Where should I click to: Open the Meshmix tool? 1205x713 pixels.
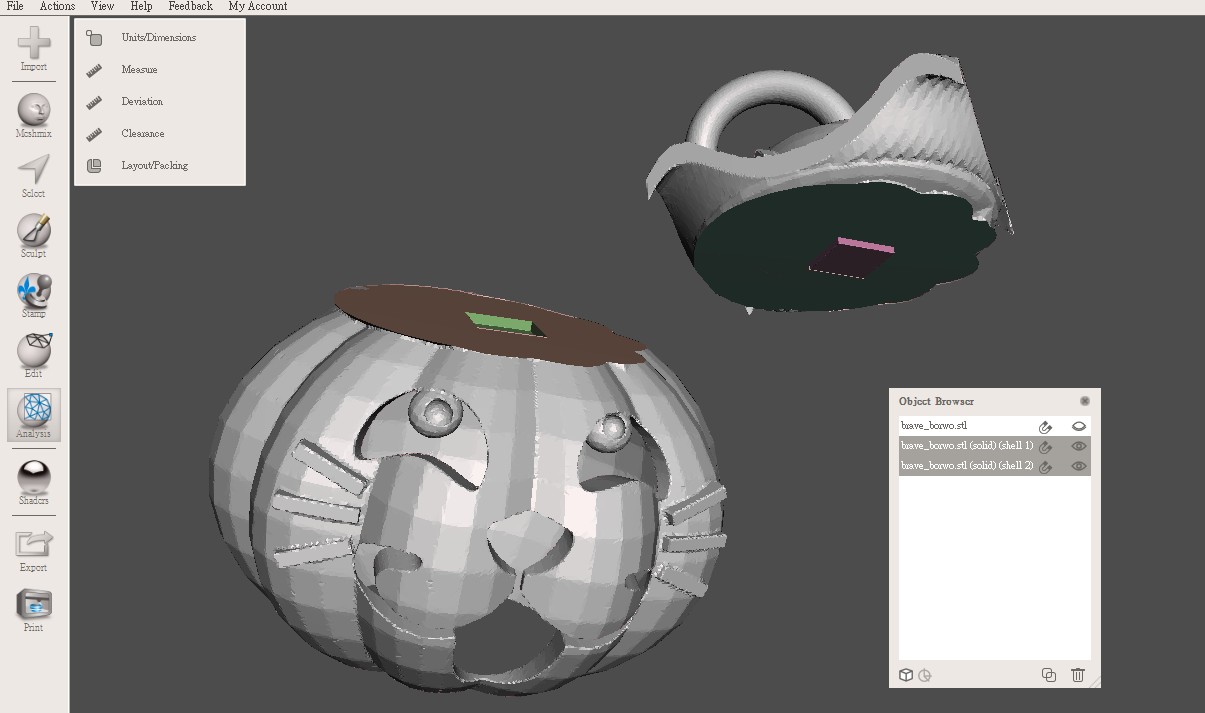coord(34,114)
